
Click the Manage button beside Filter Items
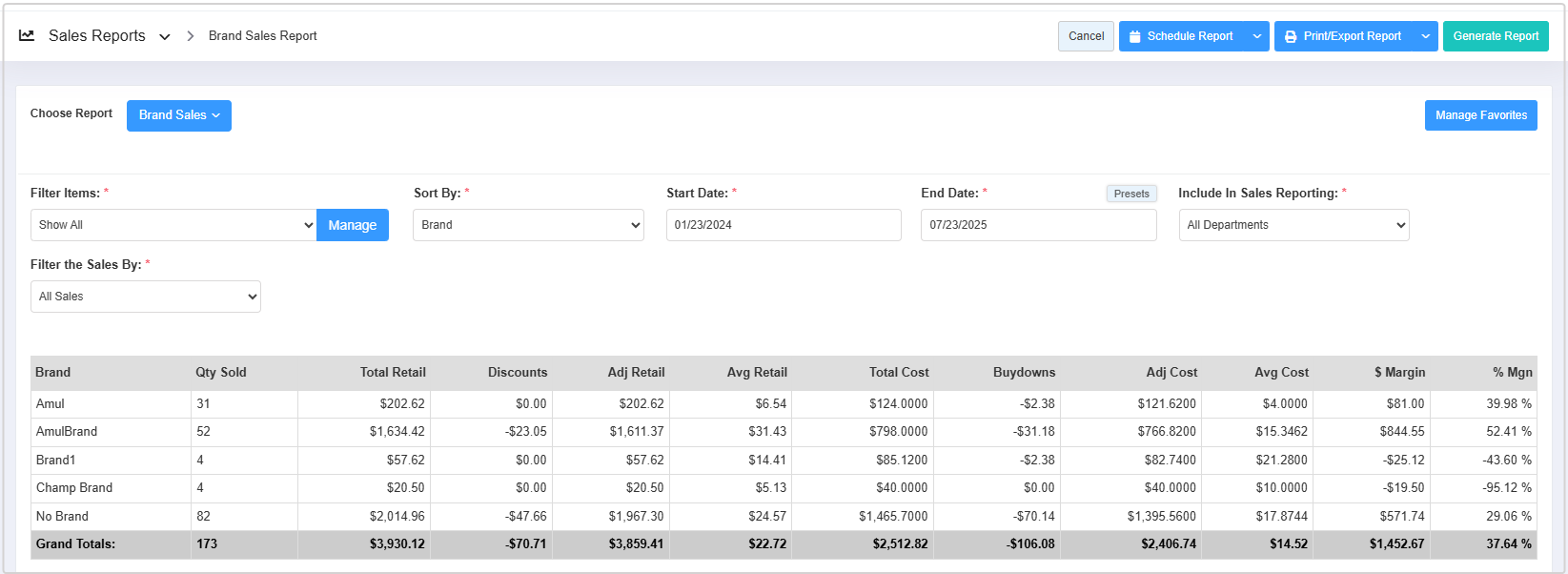(353, 225)
